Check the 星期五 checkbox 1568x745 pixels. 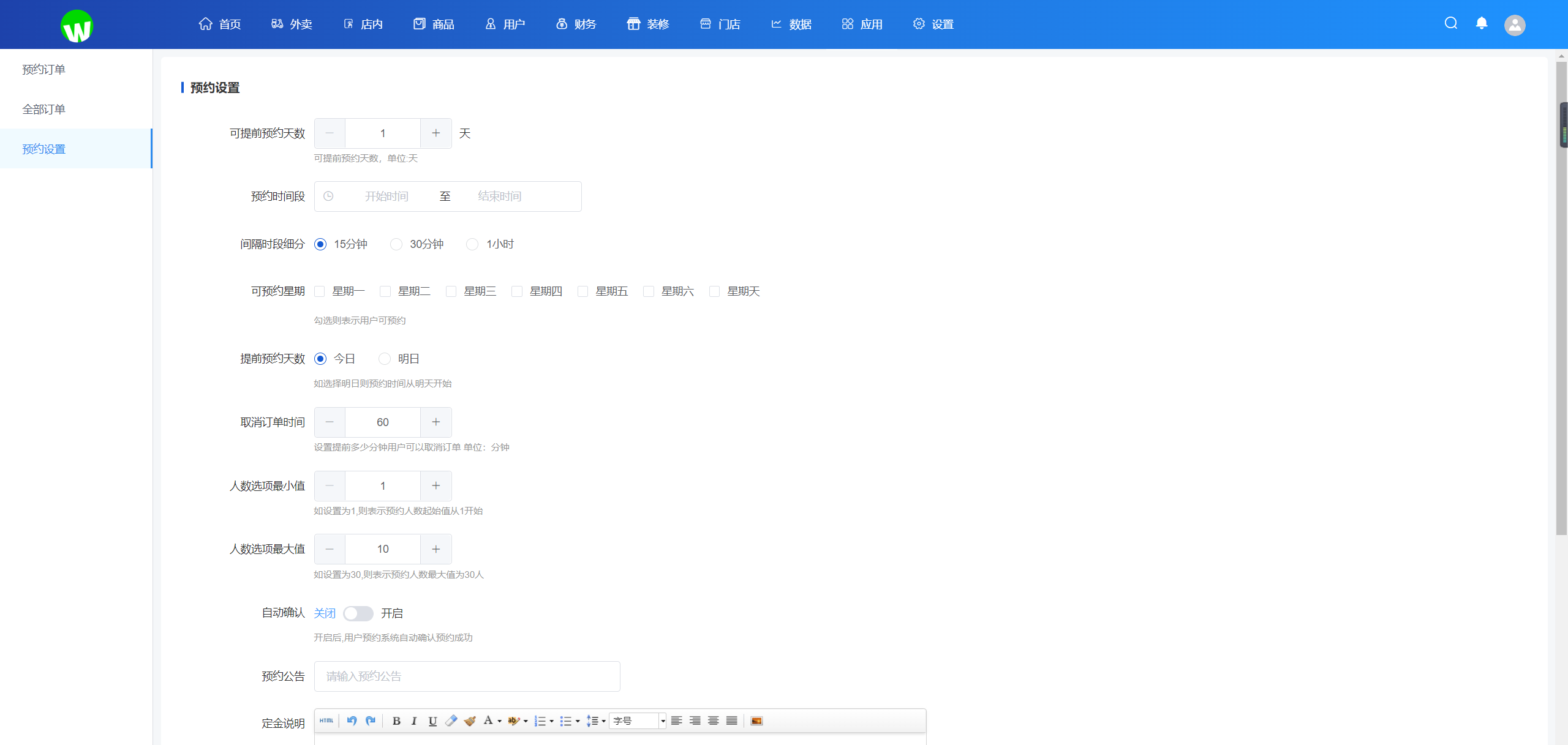(583, 291)
